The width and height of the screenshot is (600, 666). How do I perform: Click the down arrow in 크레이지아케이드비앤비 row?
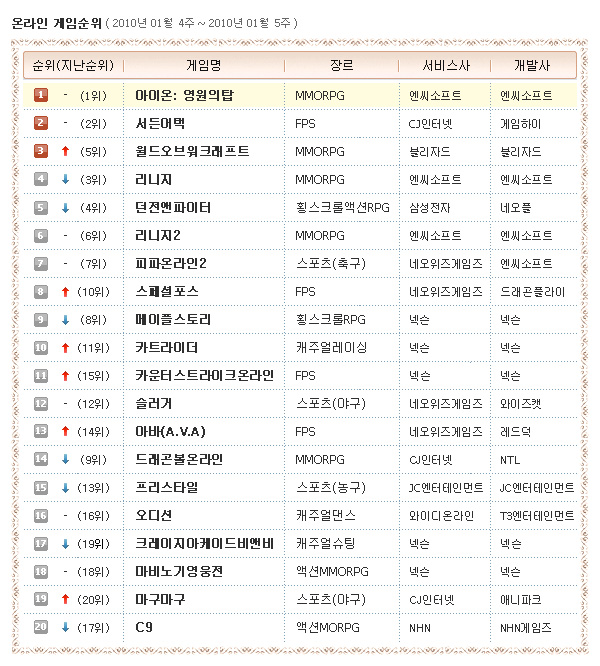[x=65, y=543]
